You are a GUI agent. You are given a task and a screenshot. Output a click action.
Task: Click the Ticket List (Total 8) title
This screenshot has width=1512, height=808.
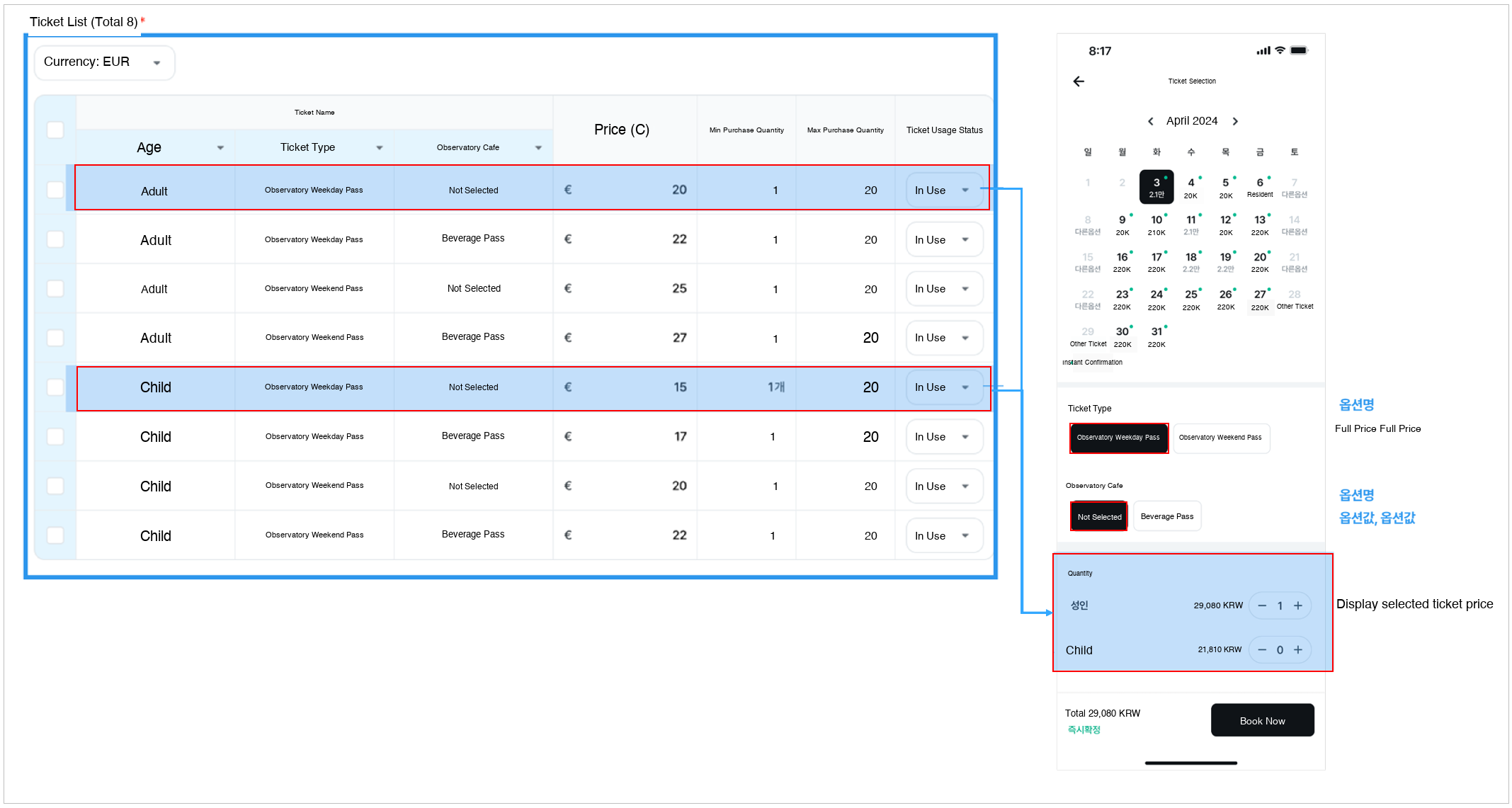(84, 22)
